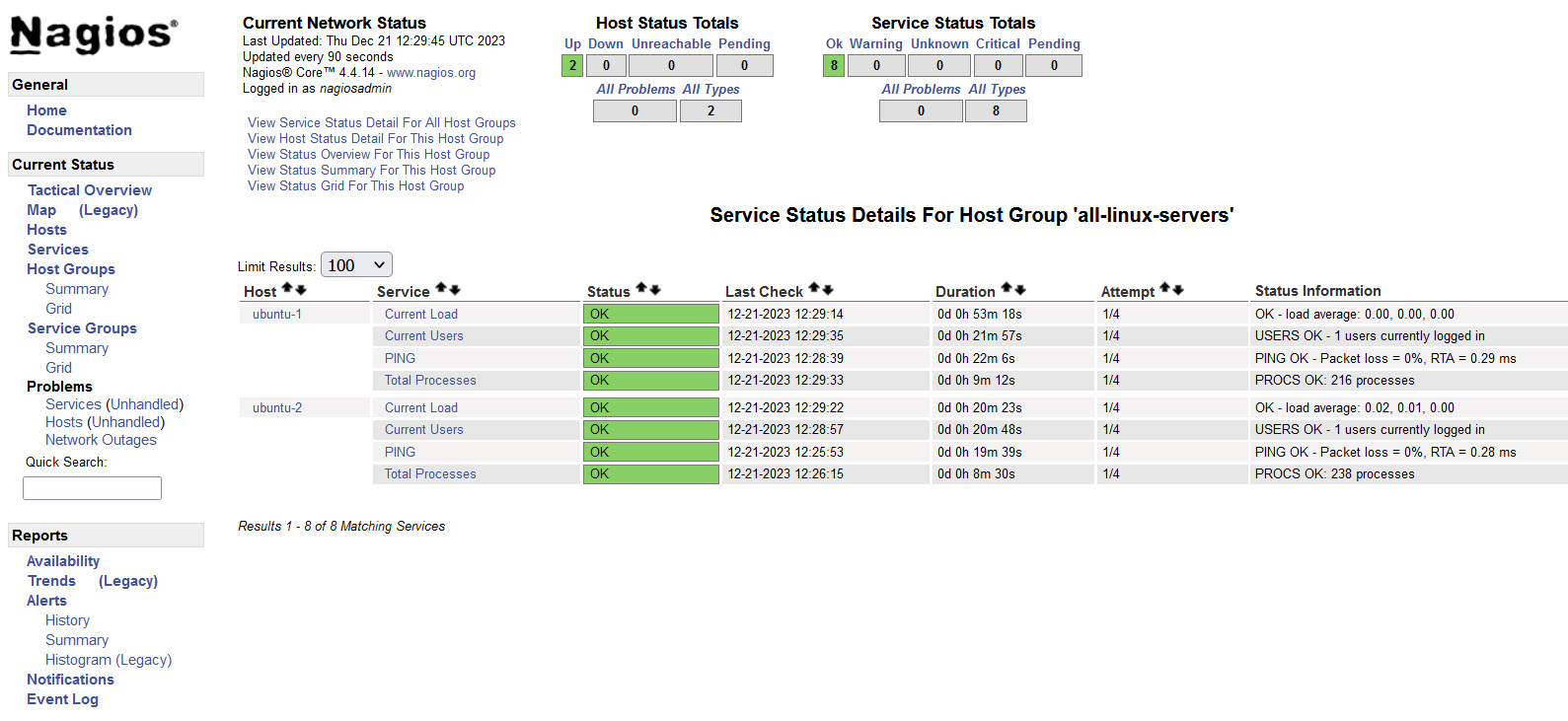Sort Host column descending with down arrow

pos(301,289)
